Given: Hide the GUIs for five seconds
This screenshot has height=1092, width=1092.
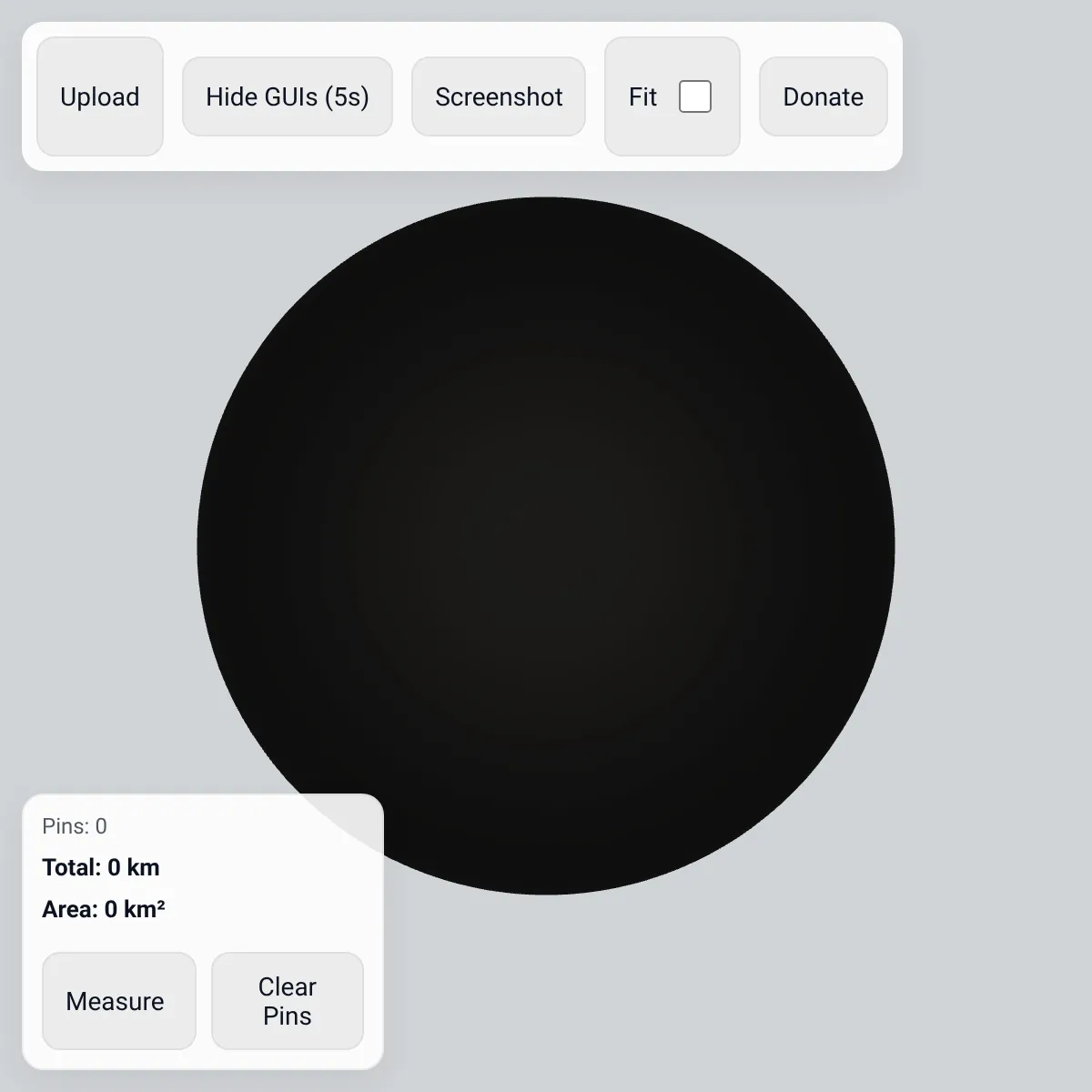Looking at the screenshot, I should 288,96.
